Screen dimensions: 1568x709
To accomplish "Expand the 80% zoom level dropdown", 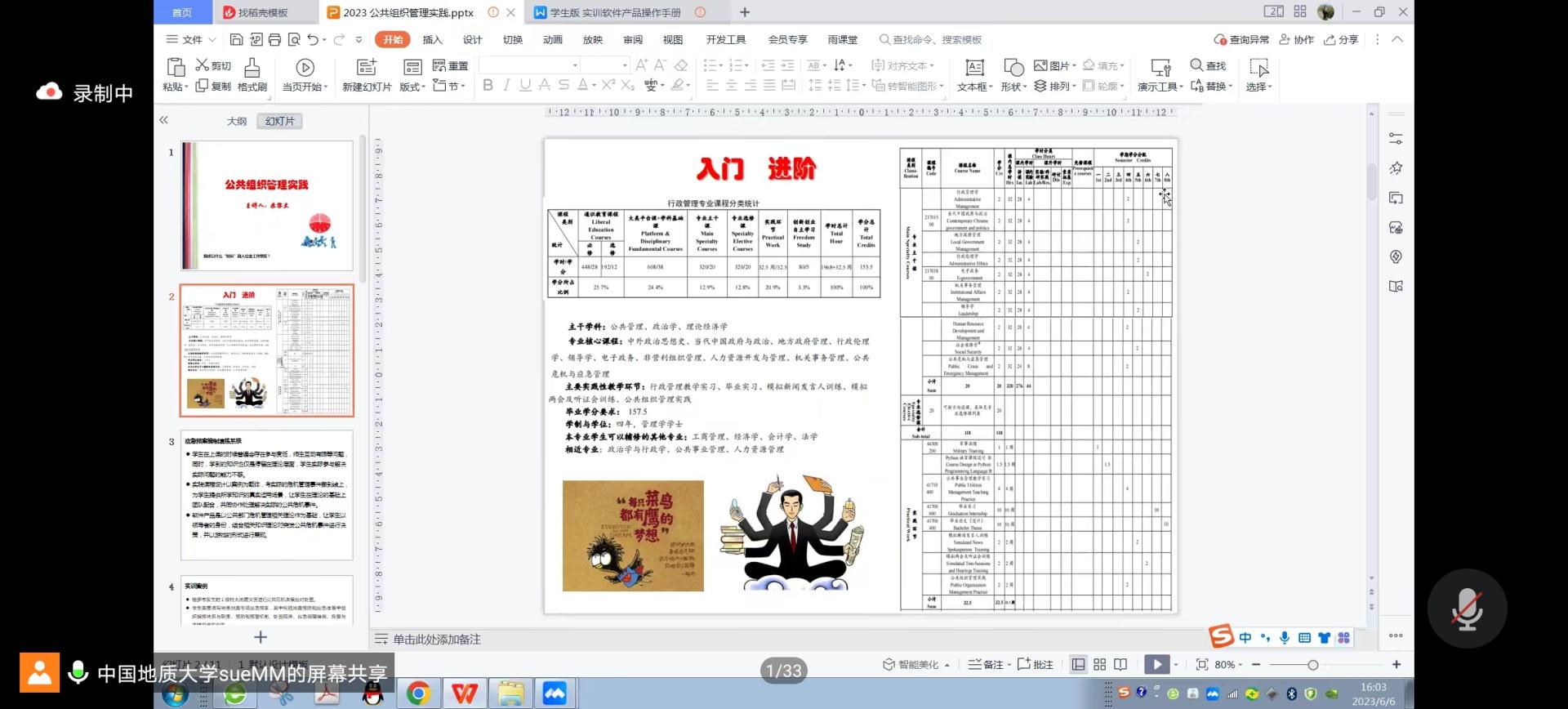I will click(1241, 666).
